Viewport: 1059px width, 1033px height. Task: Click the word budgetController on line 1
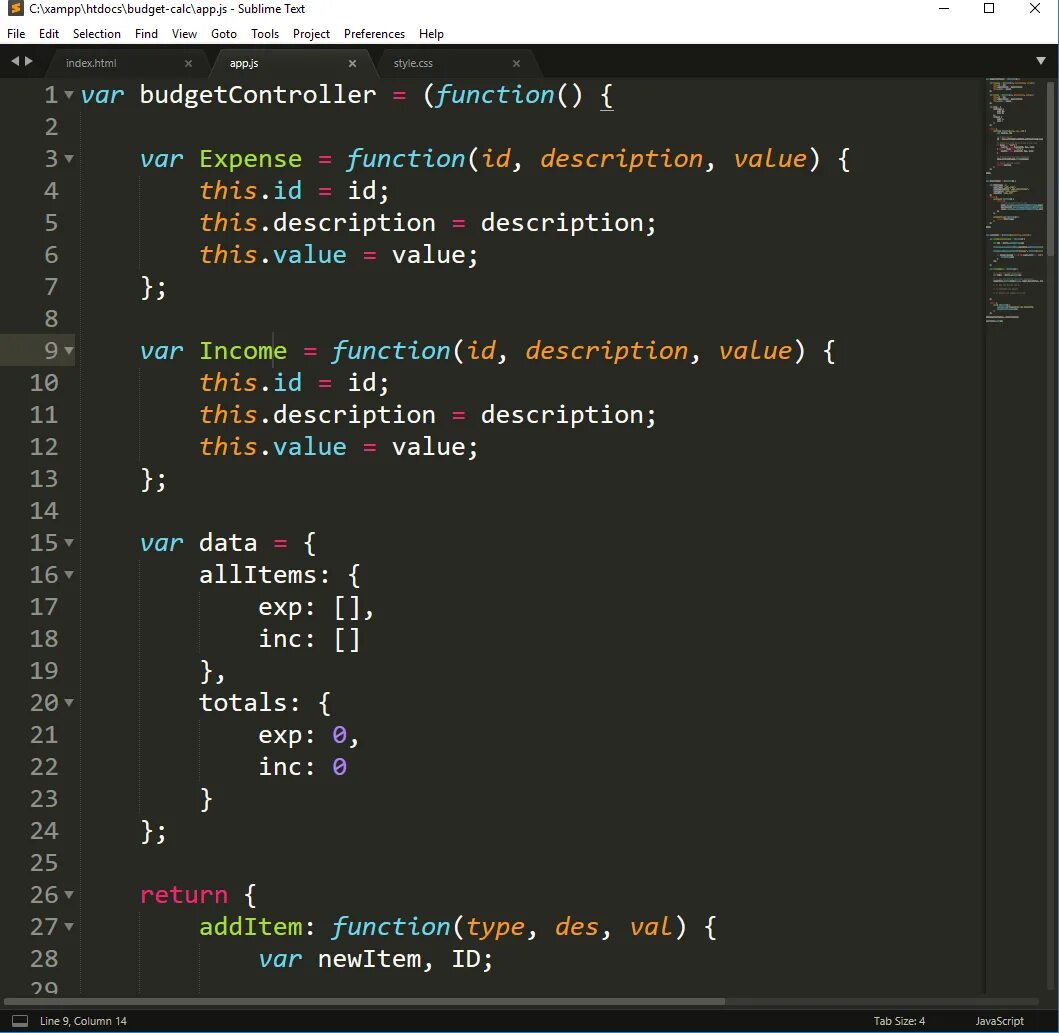tap(257, 95)
